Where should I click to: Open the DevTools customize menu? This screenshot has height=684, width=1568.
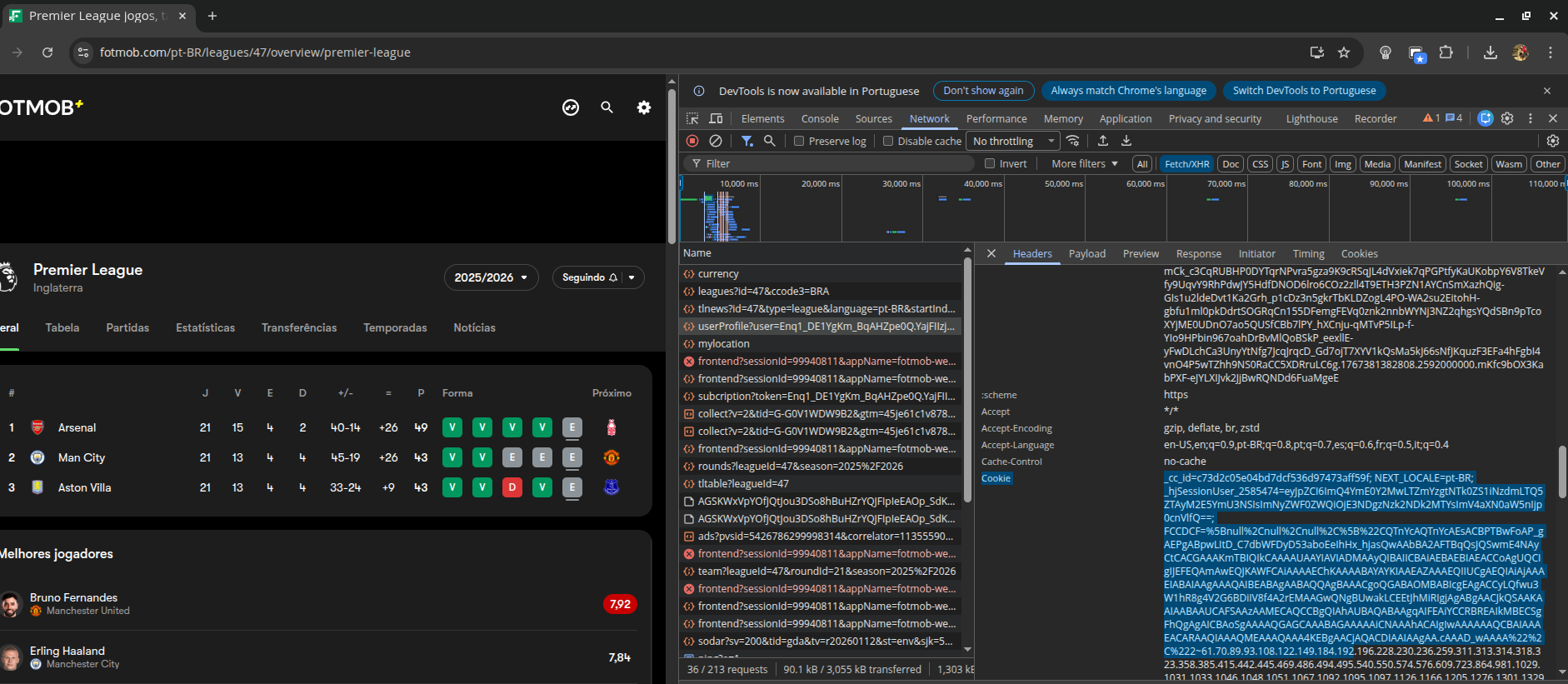click(1531, 118)
